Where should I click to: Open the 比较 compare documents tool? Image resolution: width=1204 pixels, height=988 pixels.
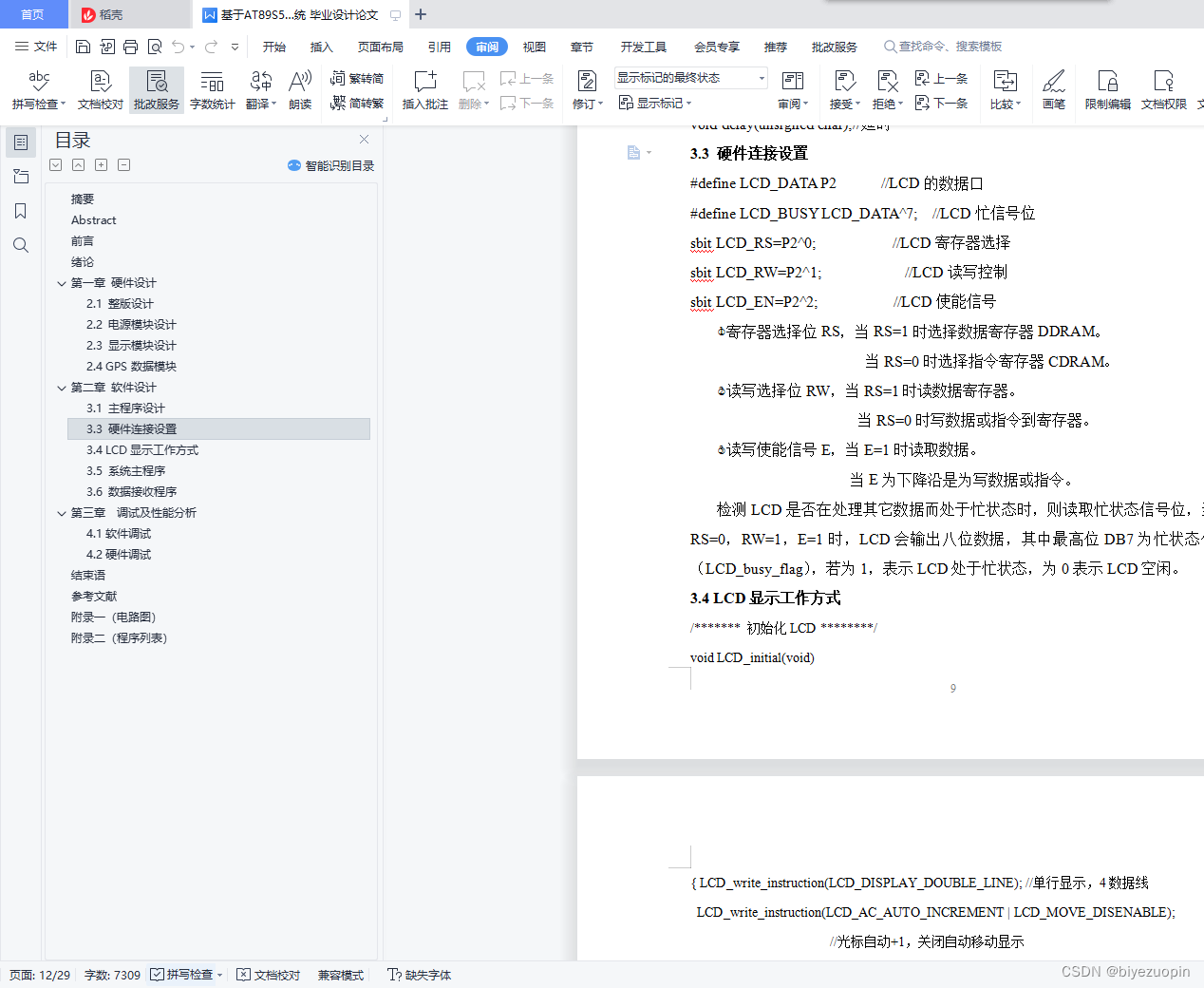pyautogui.click(x=1005, y=90)
